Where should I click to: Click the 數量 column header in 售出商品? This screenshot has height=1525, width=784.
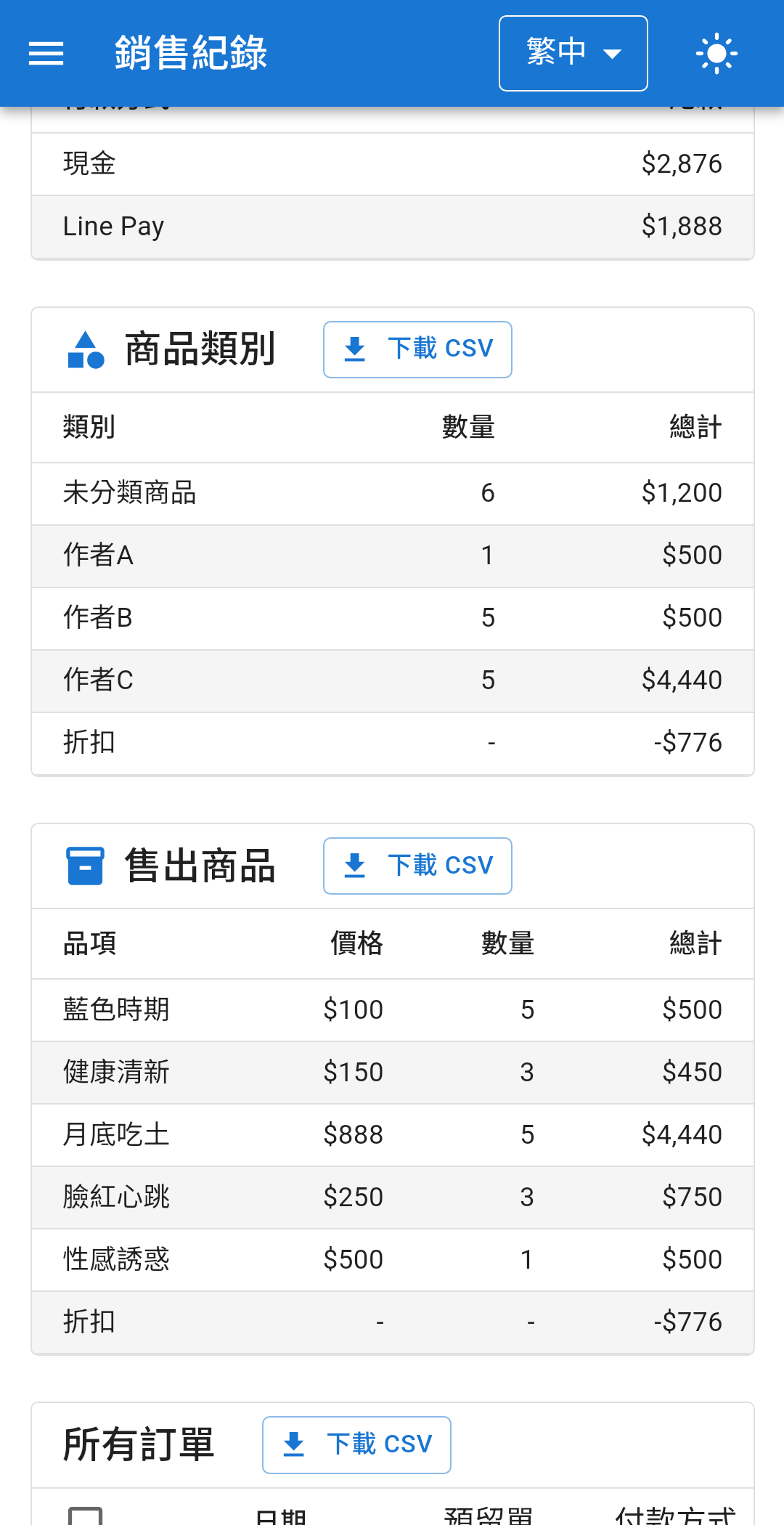tap(507, 943)
